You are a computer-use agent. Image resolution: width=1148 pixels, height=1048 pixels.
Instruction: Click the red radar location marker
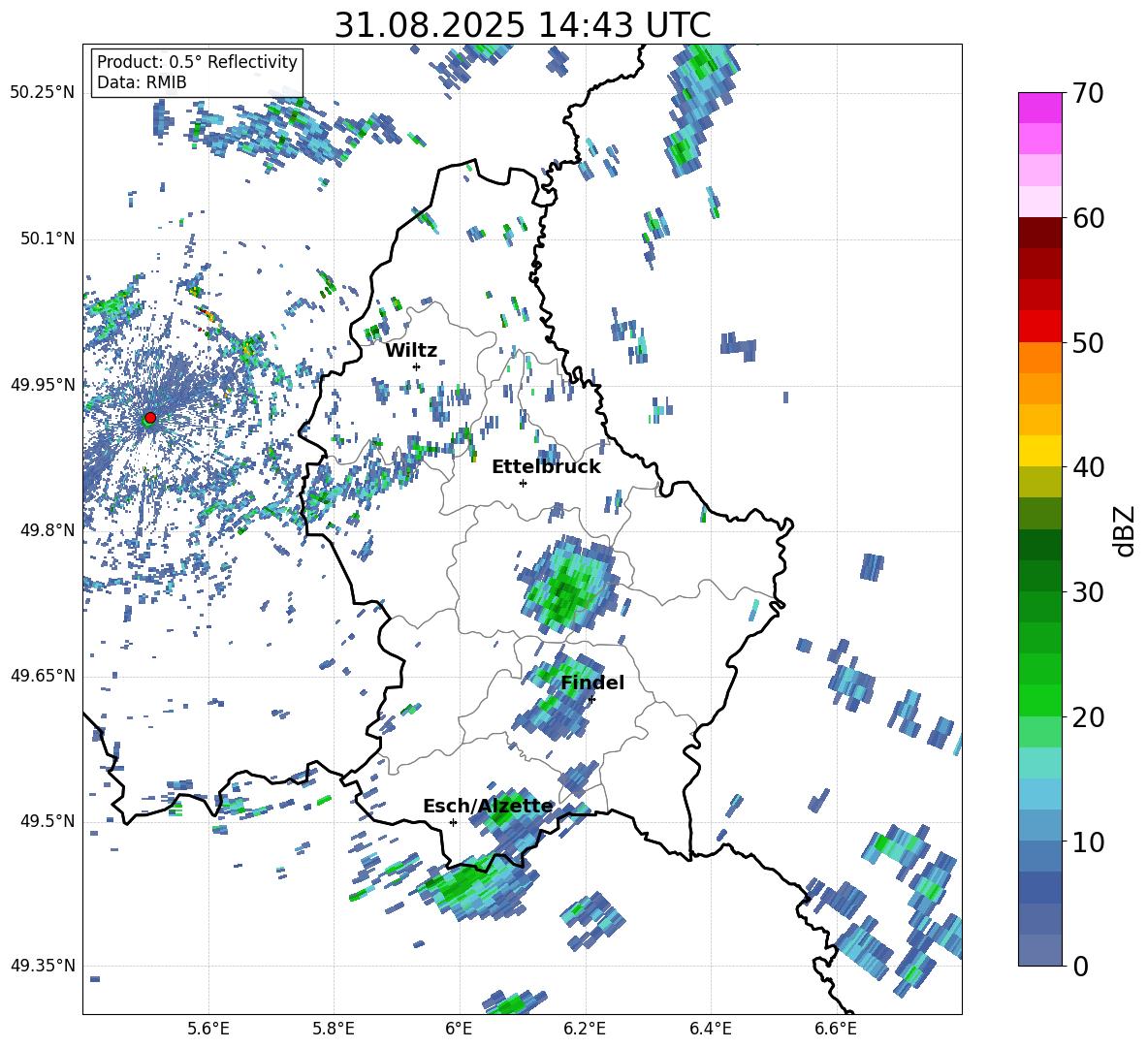[x=150, y=417]
